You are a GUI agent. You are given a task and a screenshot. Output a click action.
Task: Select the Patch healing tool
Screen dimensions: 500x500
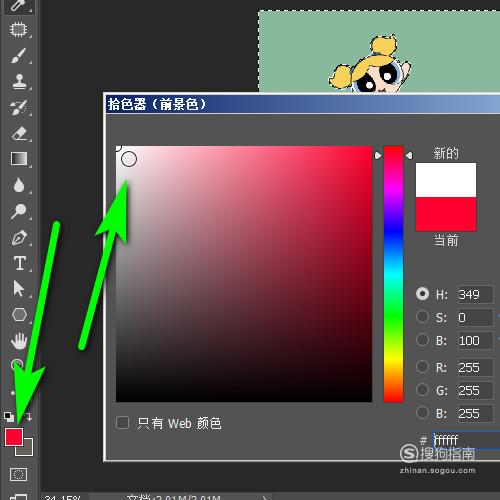point(18,29)
